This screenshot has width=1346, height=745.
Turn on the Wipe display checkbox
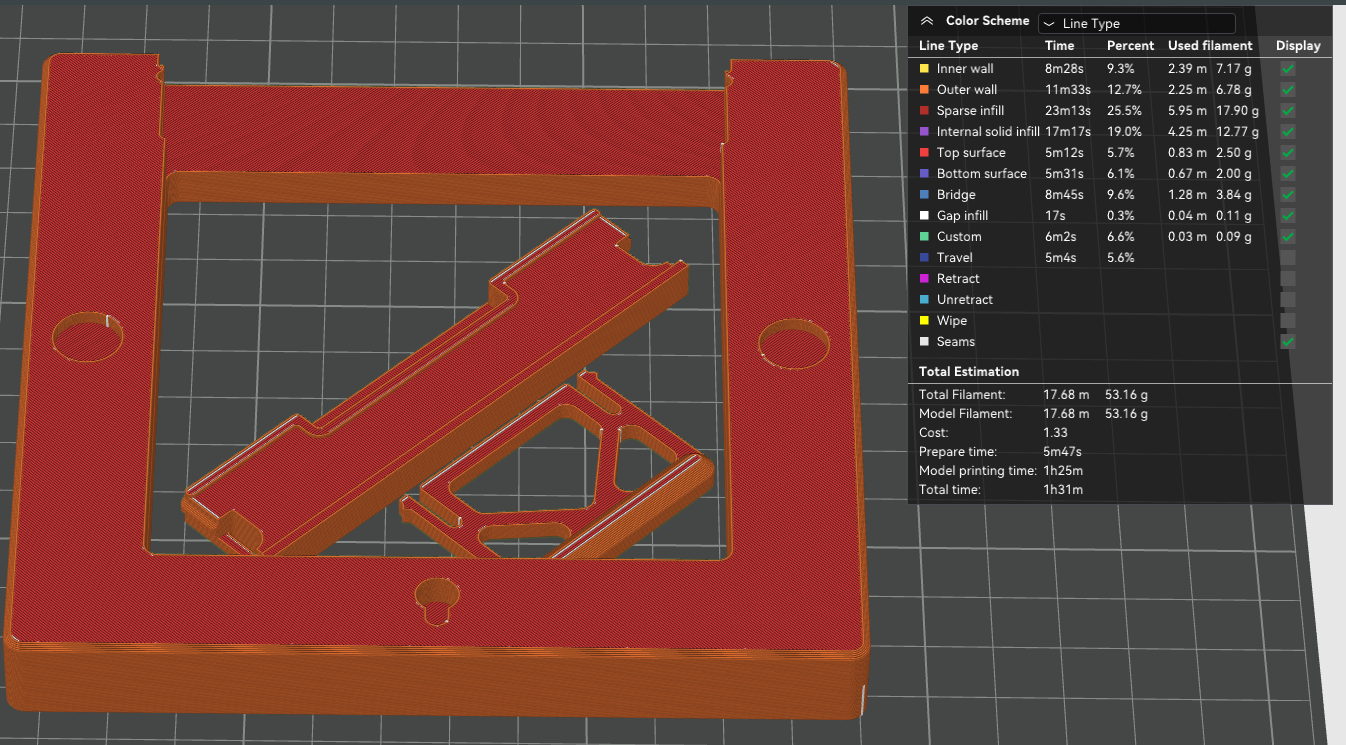1288,321
